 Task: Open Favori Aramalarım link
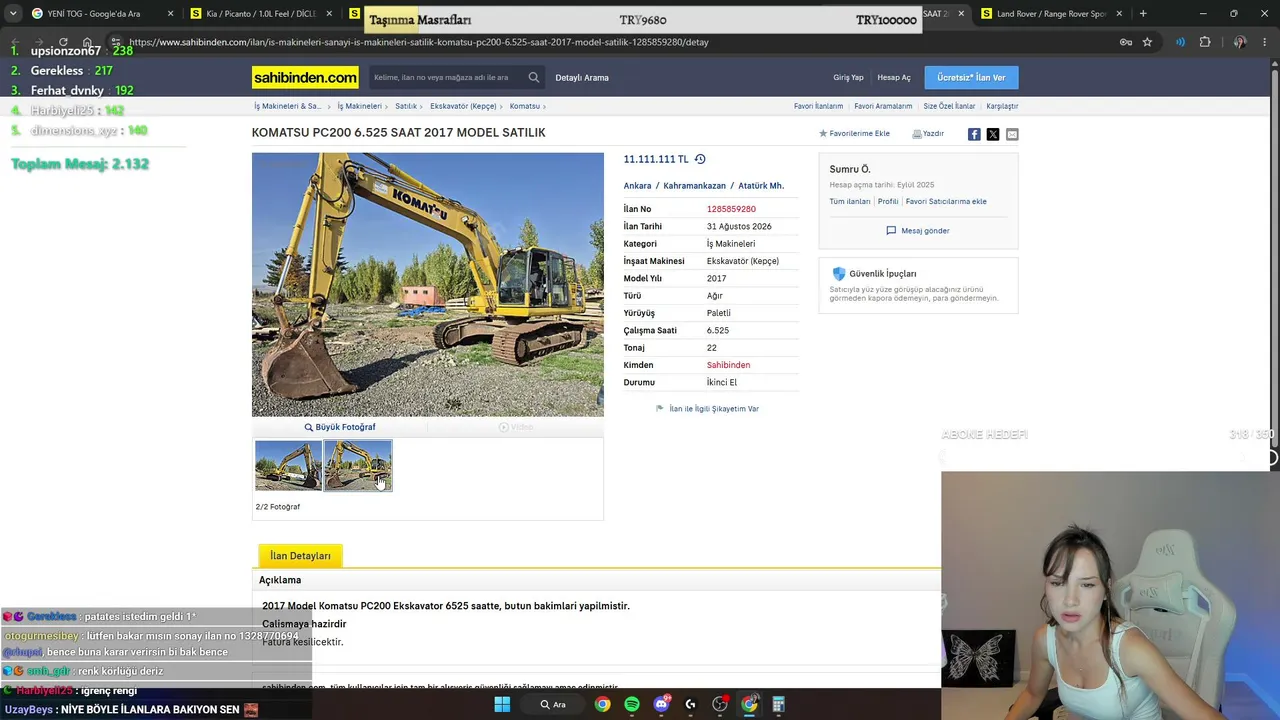click(x=883, y=106)
